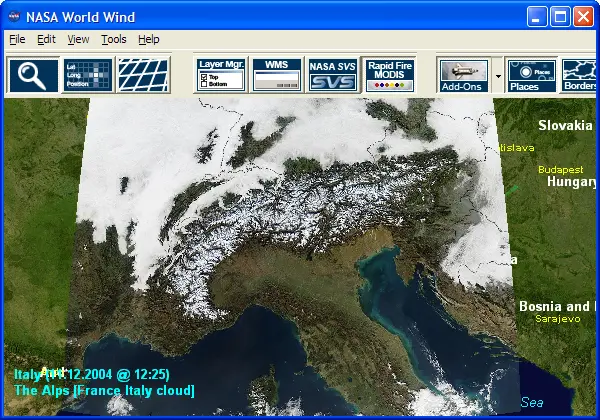The image size is (600, 420).
Task: Open the Tools menu
Action: click(x=114, y=39)
